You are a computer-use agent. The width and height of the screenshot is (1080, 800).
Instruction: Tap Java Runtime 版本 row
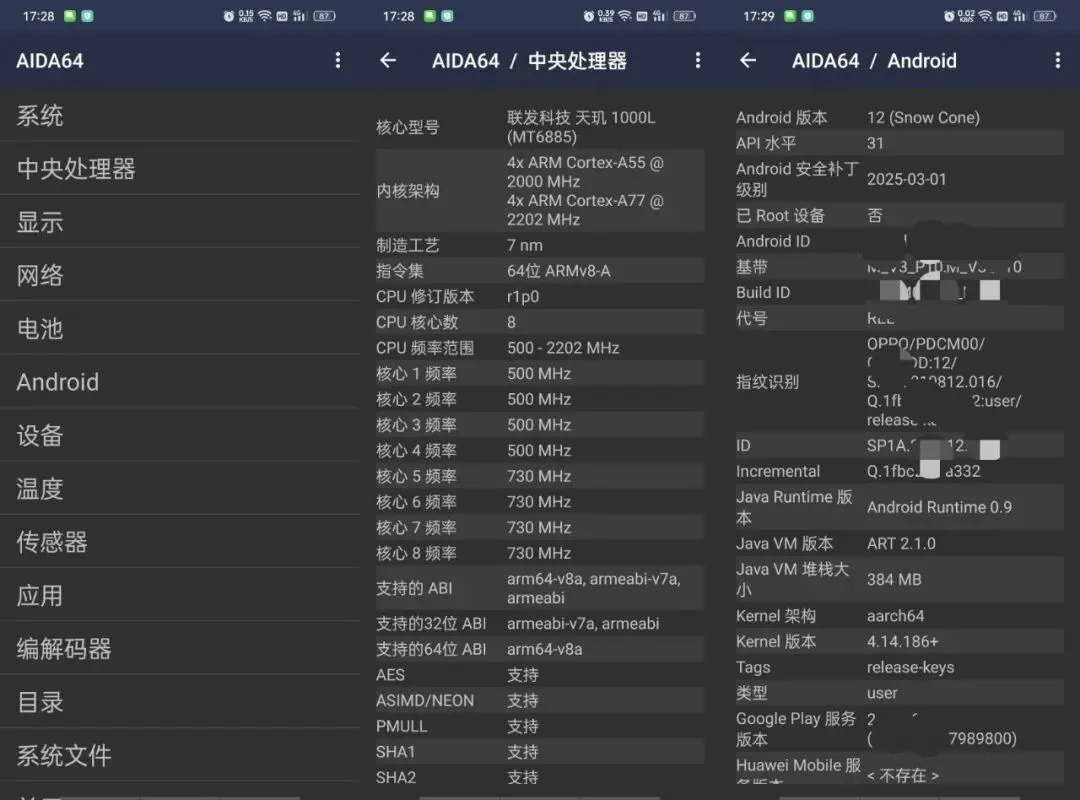pos(900,507)
